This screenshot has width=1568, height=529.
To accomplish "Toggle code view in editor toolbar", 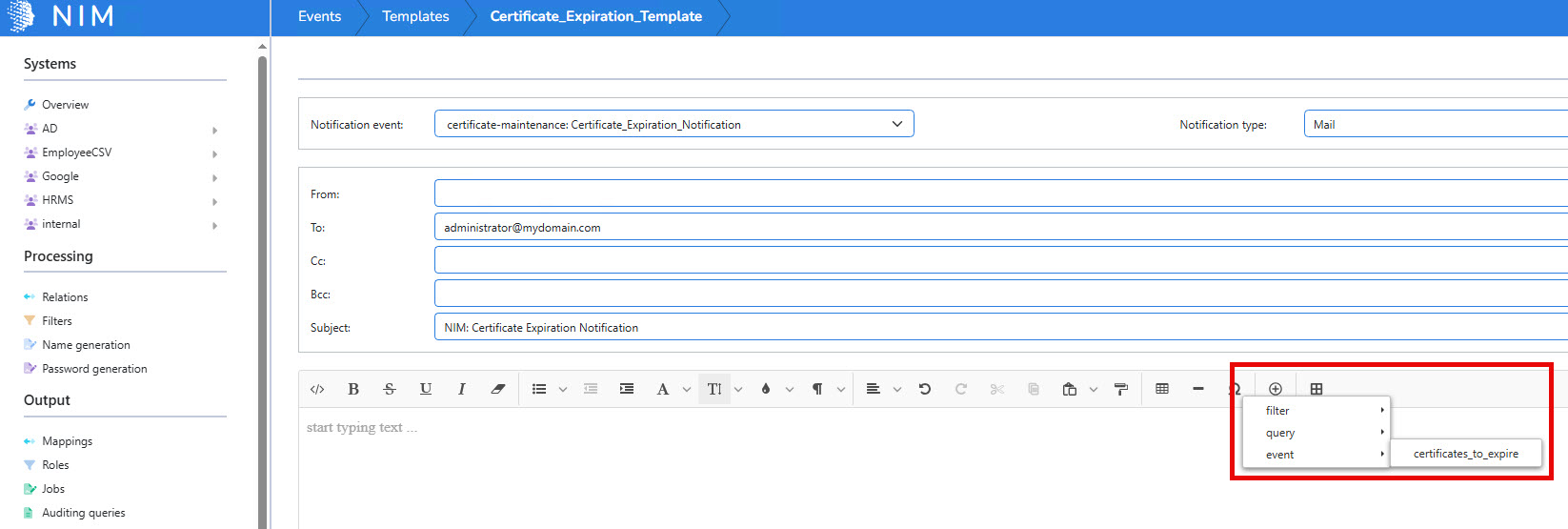I will (317, 389).
